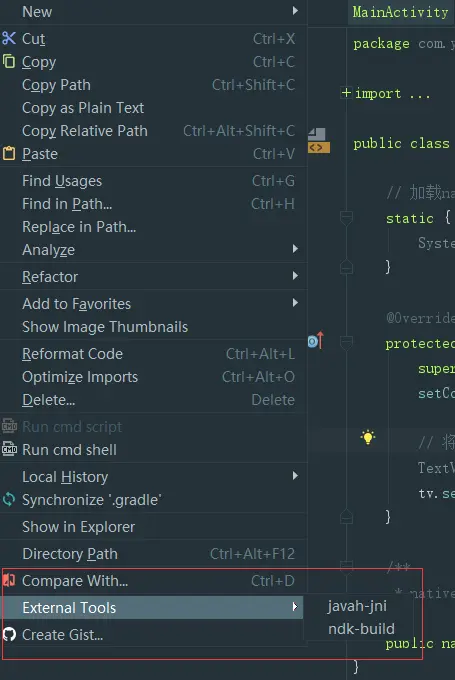Image resolution: width=455 pixels, height=680 pixels.
Task: Click the Compare With diff icon
Action: pyautogui.click(x=9, y=580)
